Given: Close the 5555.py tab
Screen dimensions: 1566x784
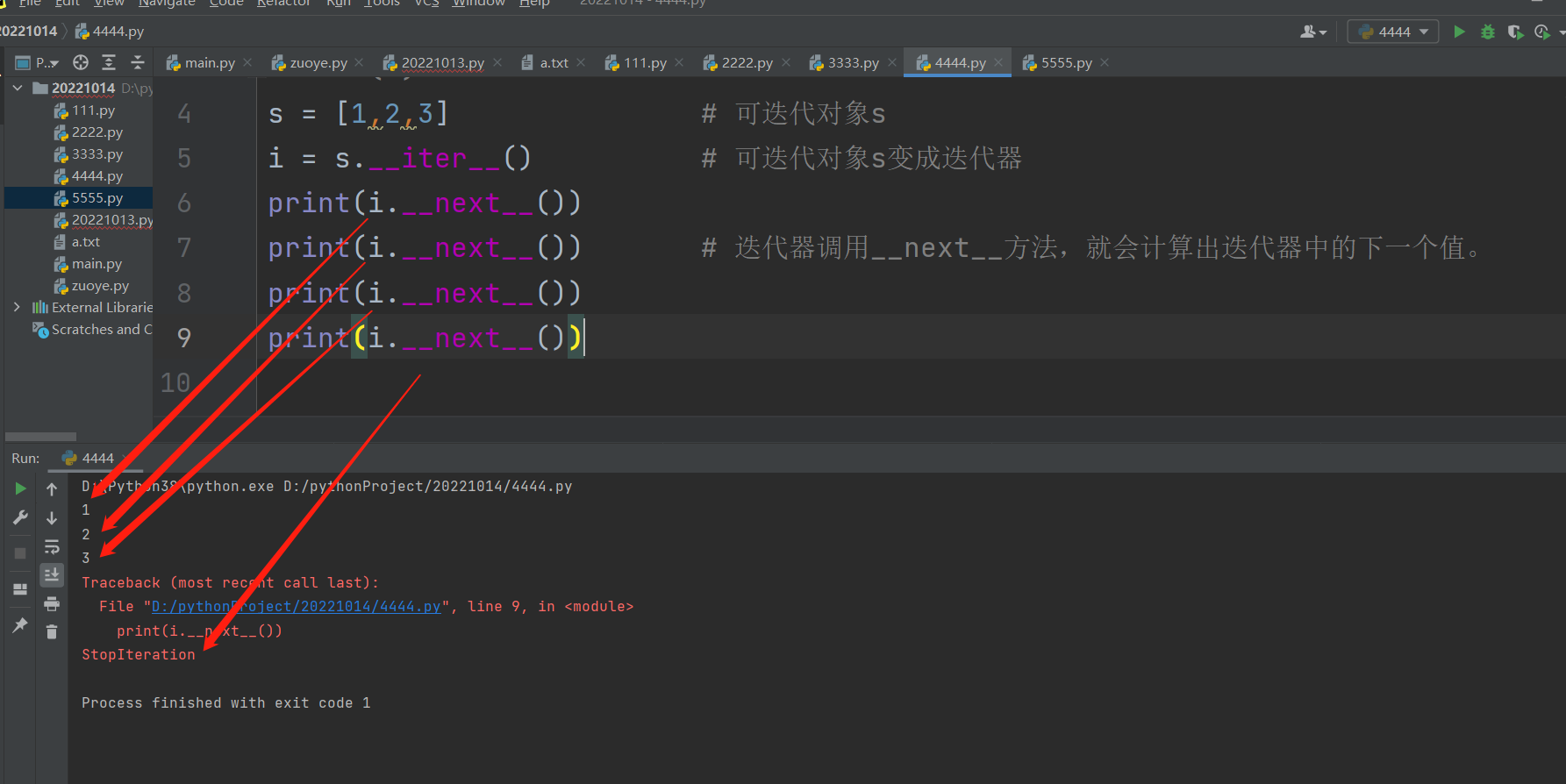Looking at the screenshot, I should coord(1105,62).
